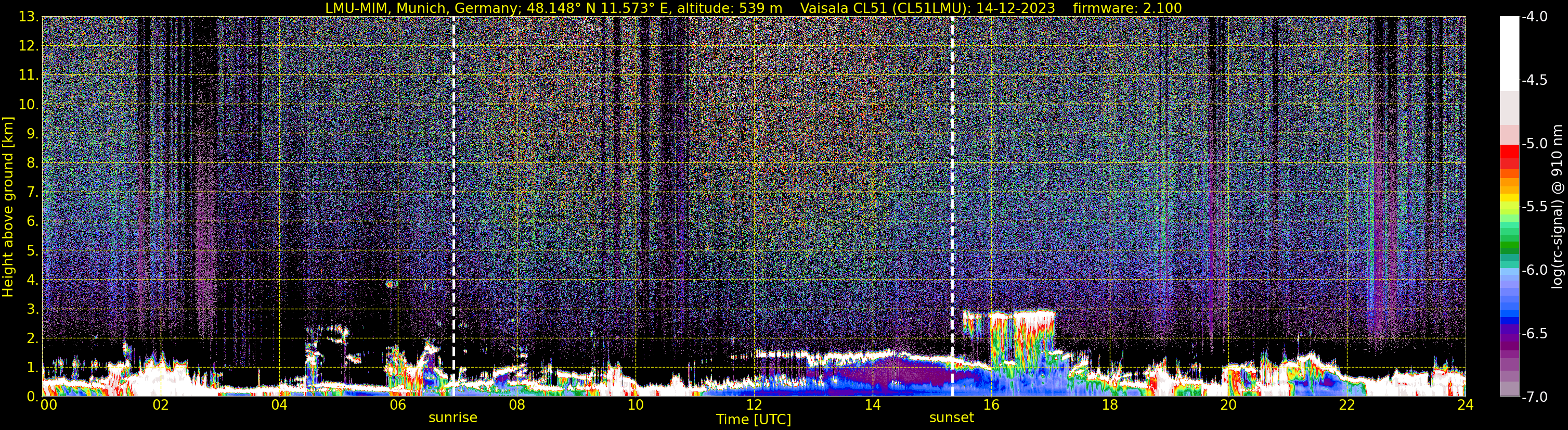
Task: Click the time axis tick label '18'
Action: [1110, 405]
